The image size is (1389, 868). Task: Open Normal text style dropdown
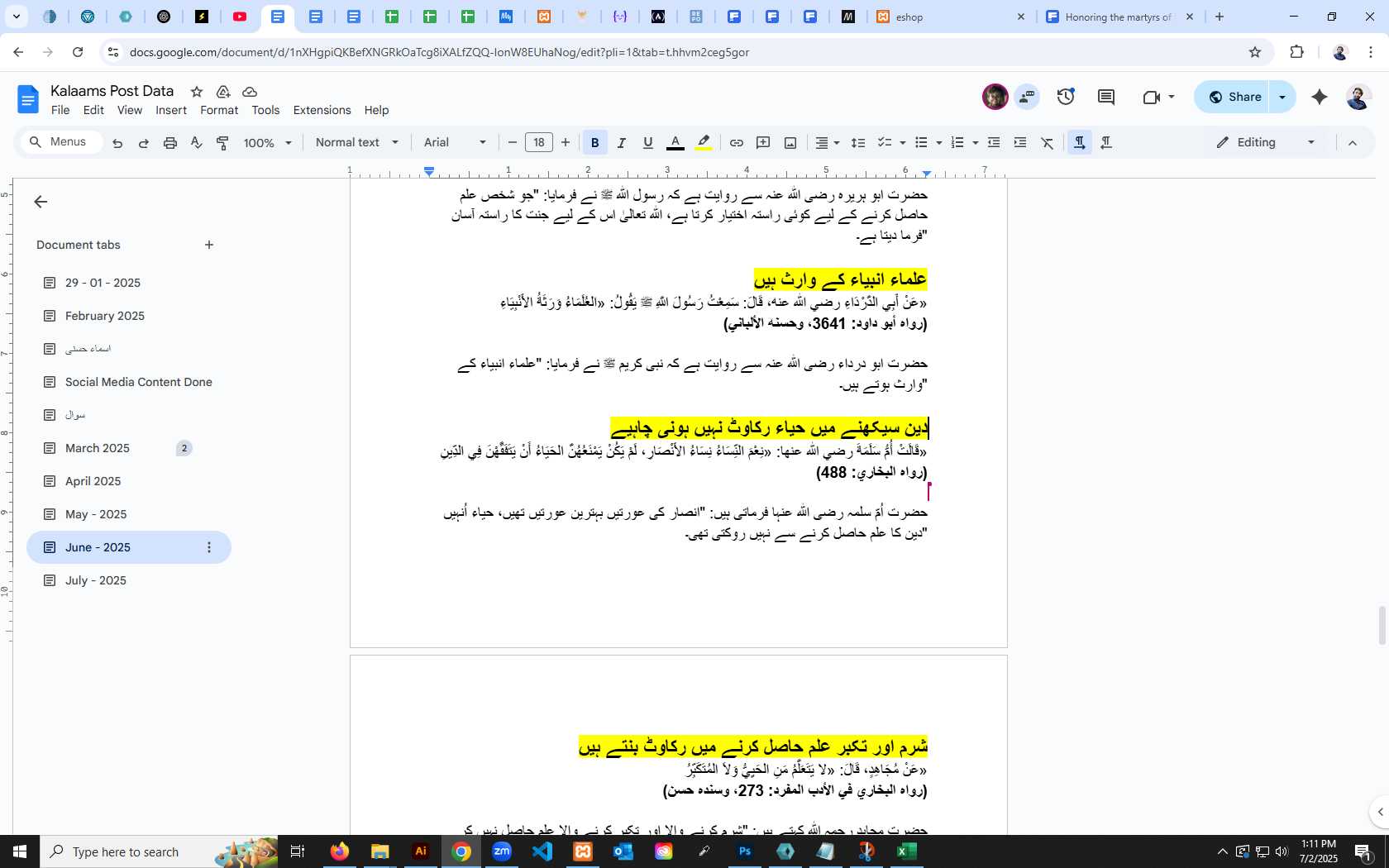point(357,143)
